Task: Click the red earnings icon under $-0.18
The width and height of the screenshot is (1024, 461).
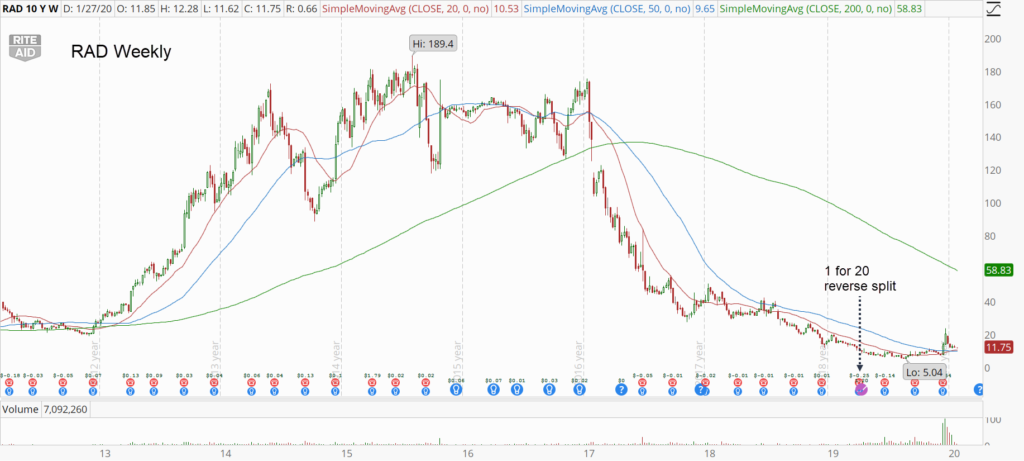Action: pyautogui.click(x=9, y=382)
